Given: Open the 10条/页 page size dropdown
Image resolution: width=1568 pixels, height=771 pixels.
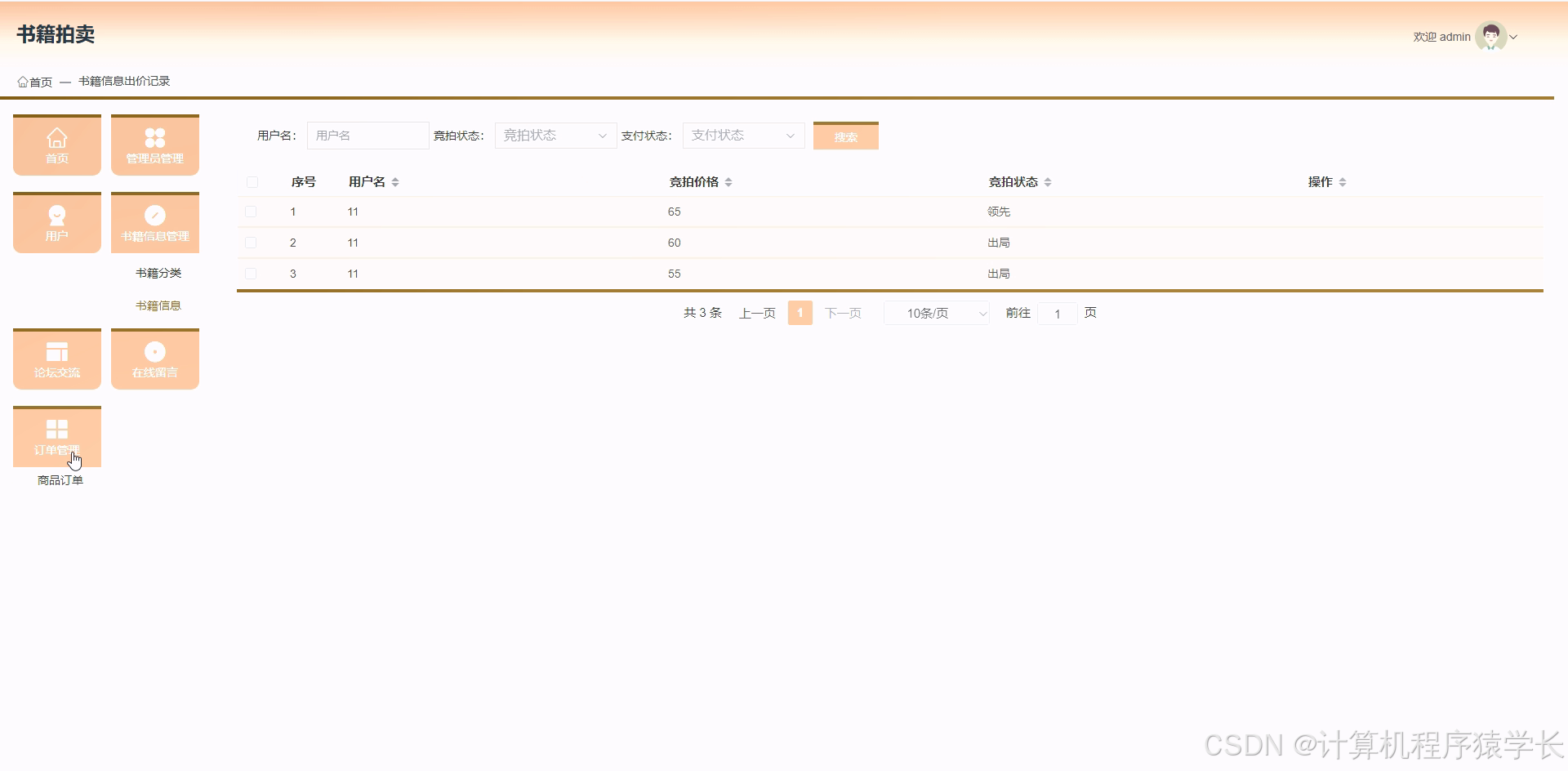Looking at the screenshot, I should [937, 313].
